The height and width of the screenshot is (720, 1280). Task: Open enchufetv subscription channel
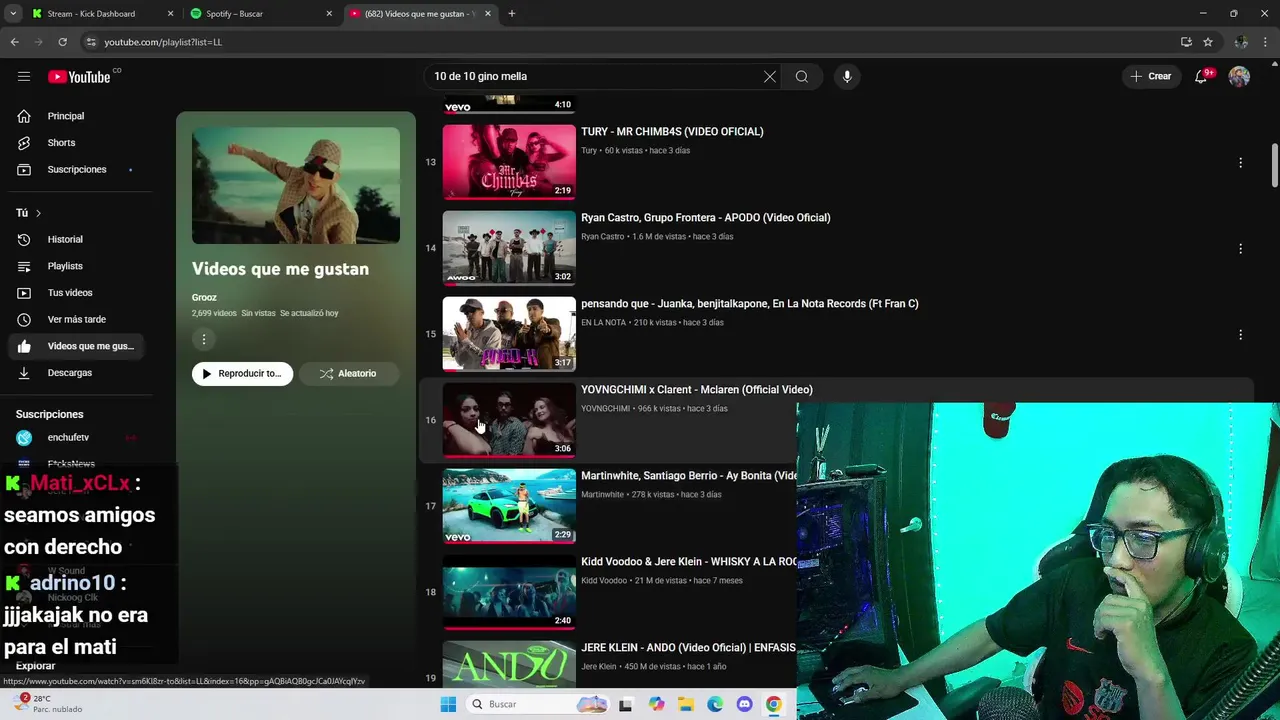(x=68, y=437)
